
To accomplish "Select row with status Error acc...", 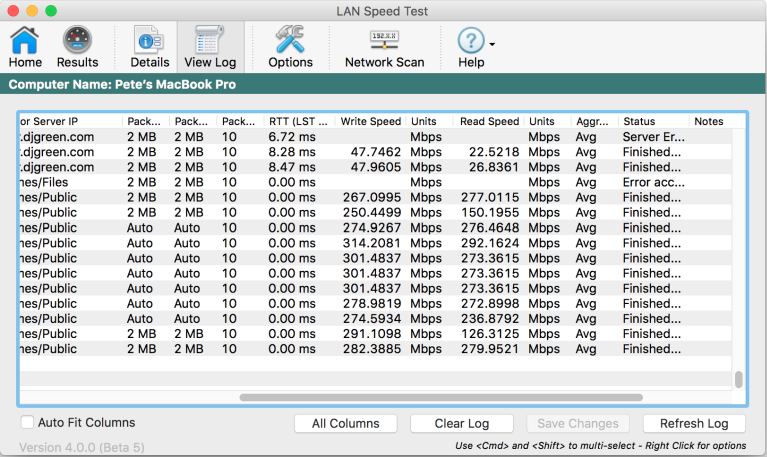I will point(375,182).
